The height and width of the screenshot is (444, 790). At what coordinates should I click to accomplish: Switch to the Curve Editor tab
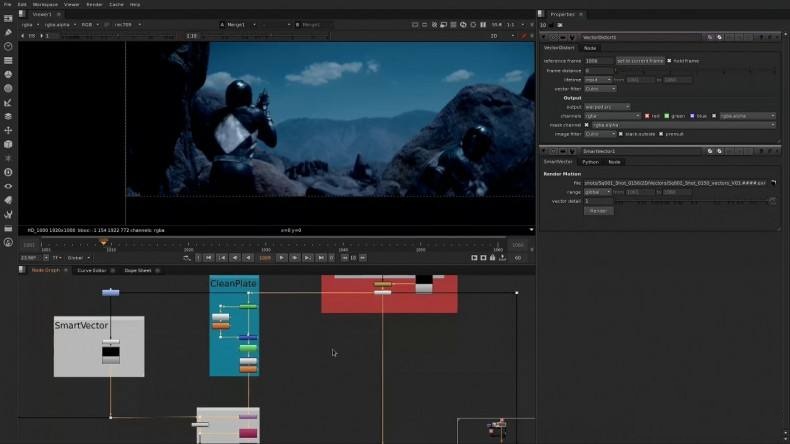coord(91,270)
